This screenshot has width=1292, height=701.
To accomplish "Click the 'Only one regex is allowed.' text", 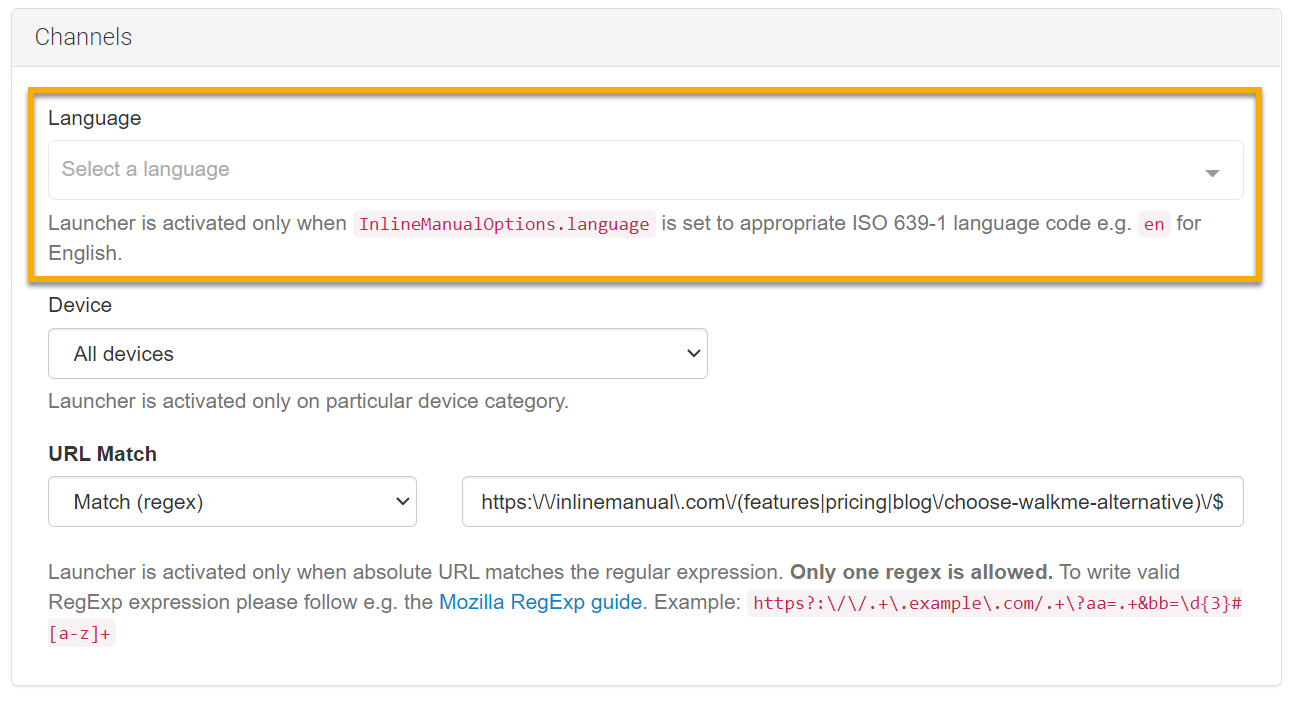I will coord(921,572).
